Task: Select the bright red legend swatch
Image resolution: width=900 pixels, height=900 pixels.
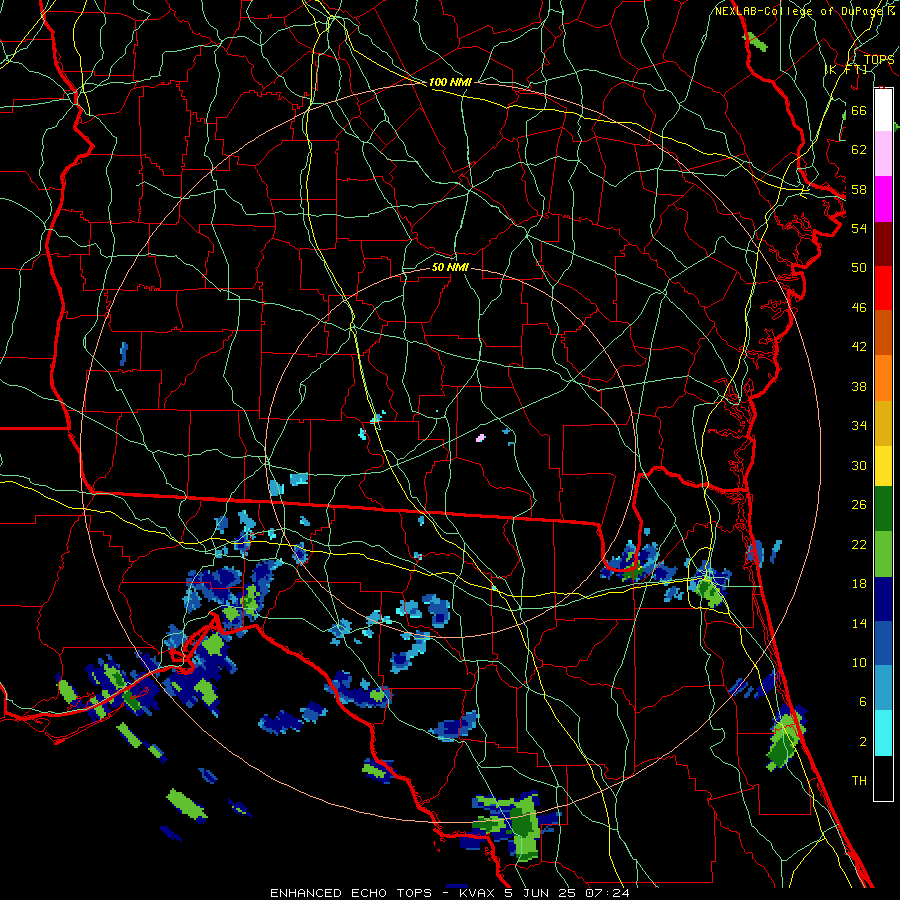Action: point(883,288)
